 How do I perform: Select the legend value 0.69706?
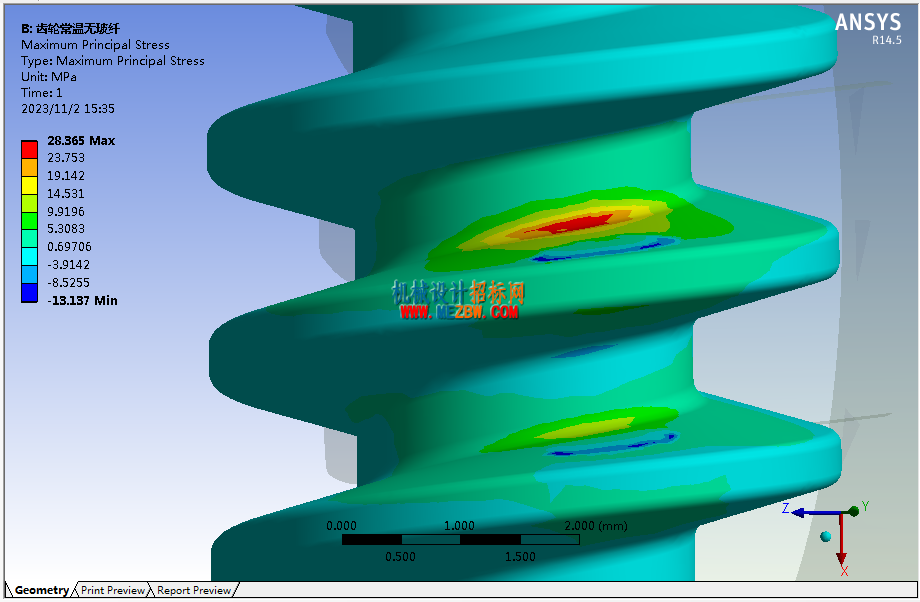69,246
